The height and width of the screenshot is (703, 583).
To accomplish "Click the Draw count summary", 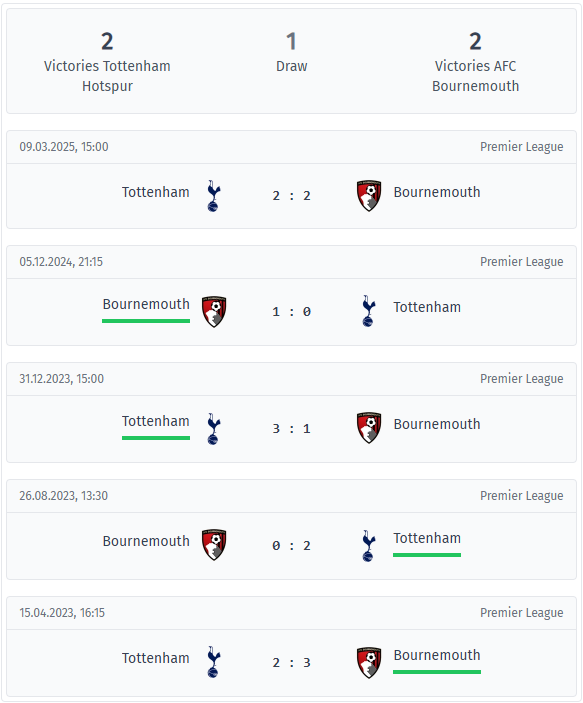I will pos(292,52).
